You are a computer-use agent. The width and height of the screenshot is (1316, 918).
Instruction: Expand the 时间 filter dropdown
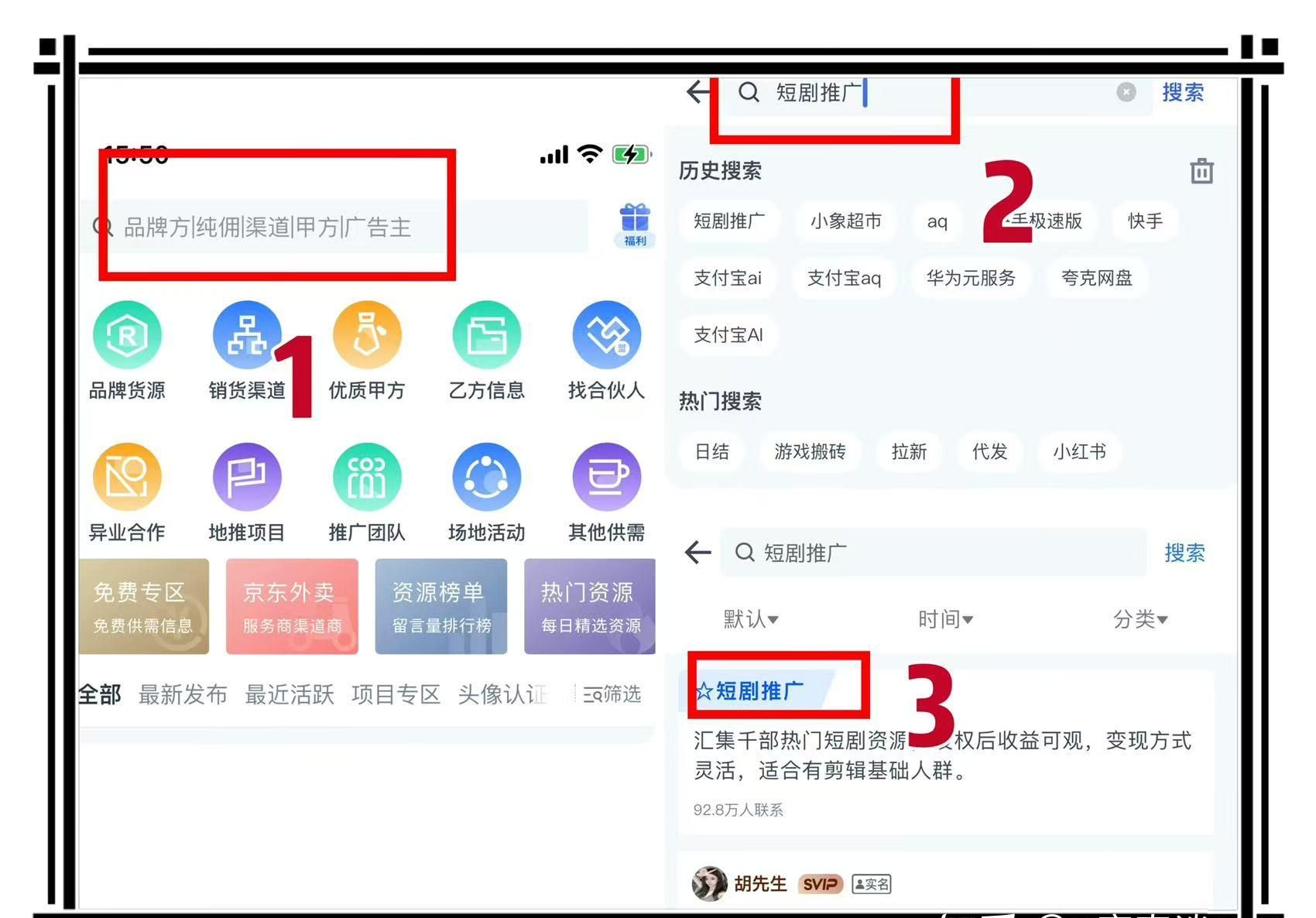[945, 619]
